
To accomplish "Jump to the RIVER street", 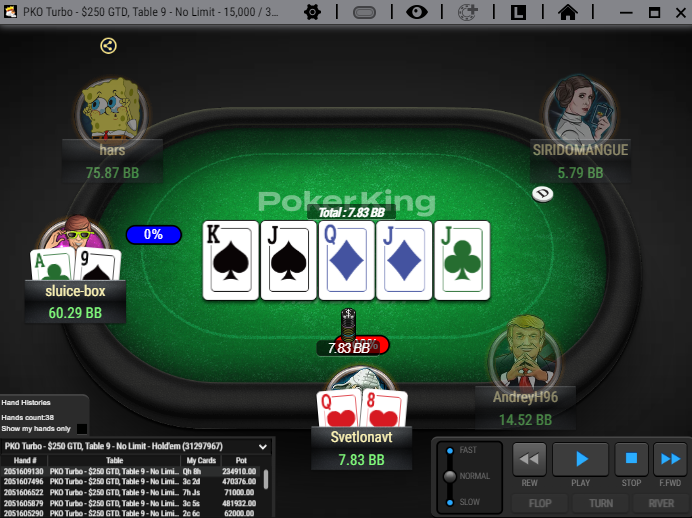I will (661, 503).
